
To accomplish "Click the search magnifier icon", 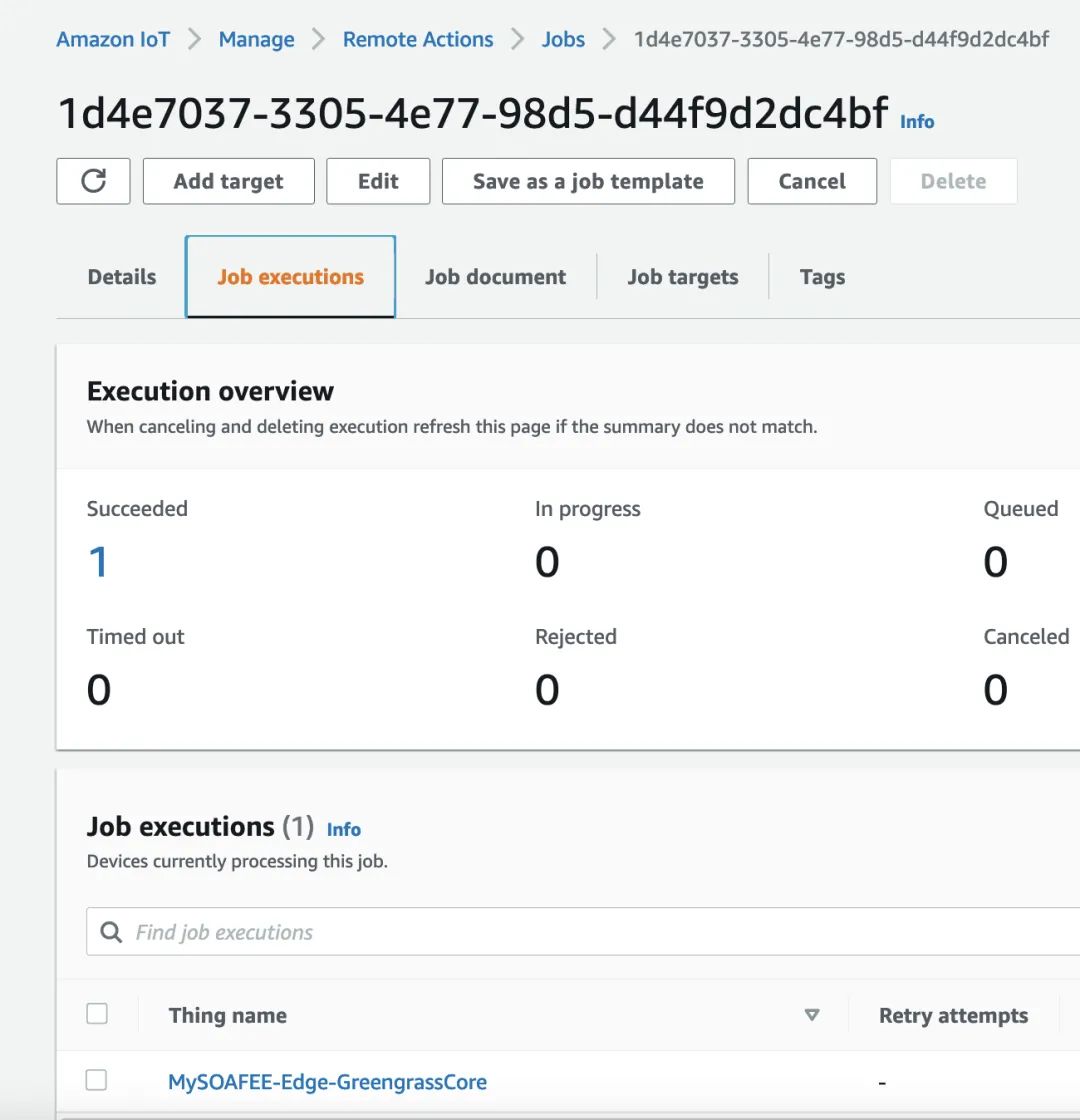I will 111,932.
